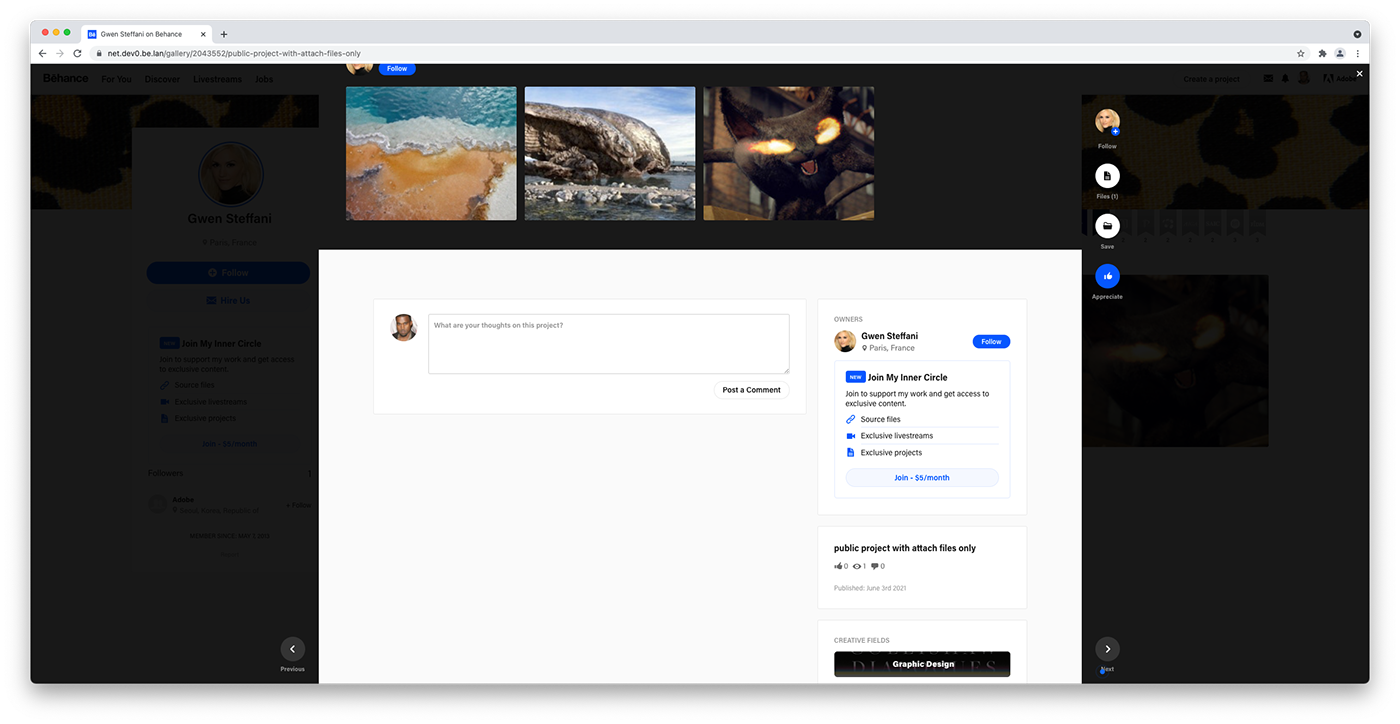The width and height of the screenshot is (1400, 724).
Task: Open a new browser tab
Action: point(224,34)
